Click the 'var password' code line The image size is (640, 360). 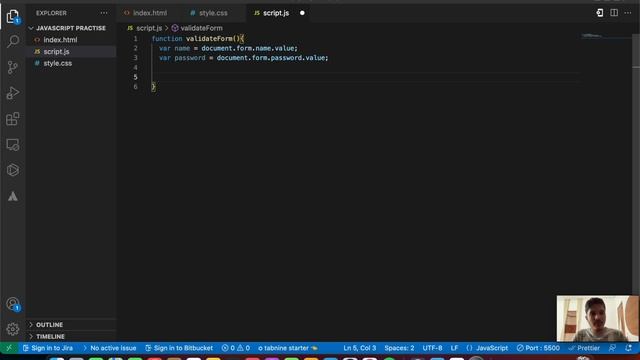[x=244, y=58]
